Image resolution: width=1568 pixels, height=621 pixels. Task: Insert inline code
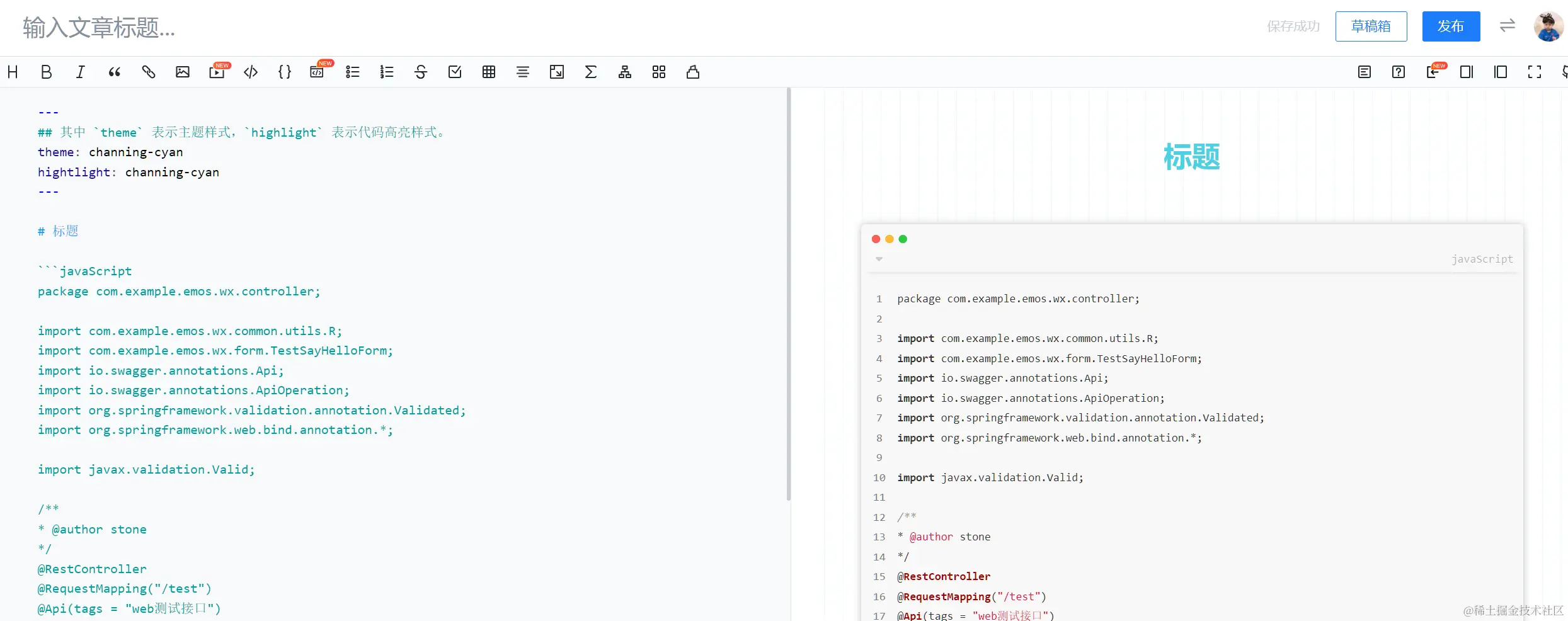click(250, 72)
